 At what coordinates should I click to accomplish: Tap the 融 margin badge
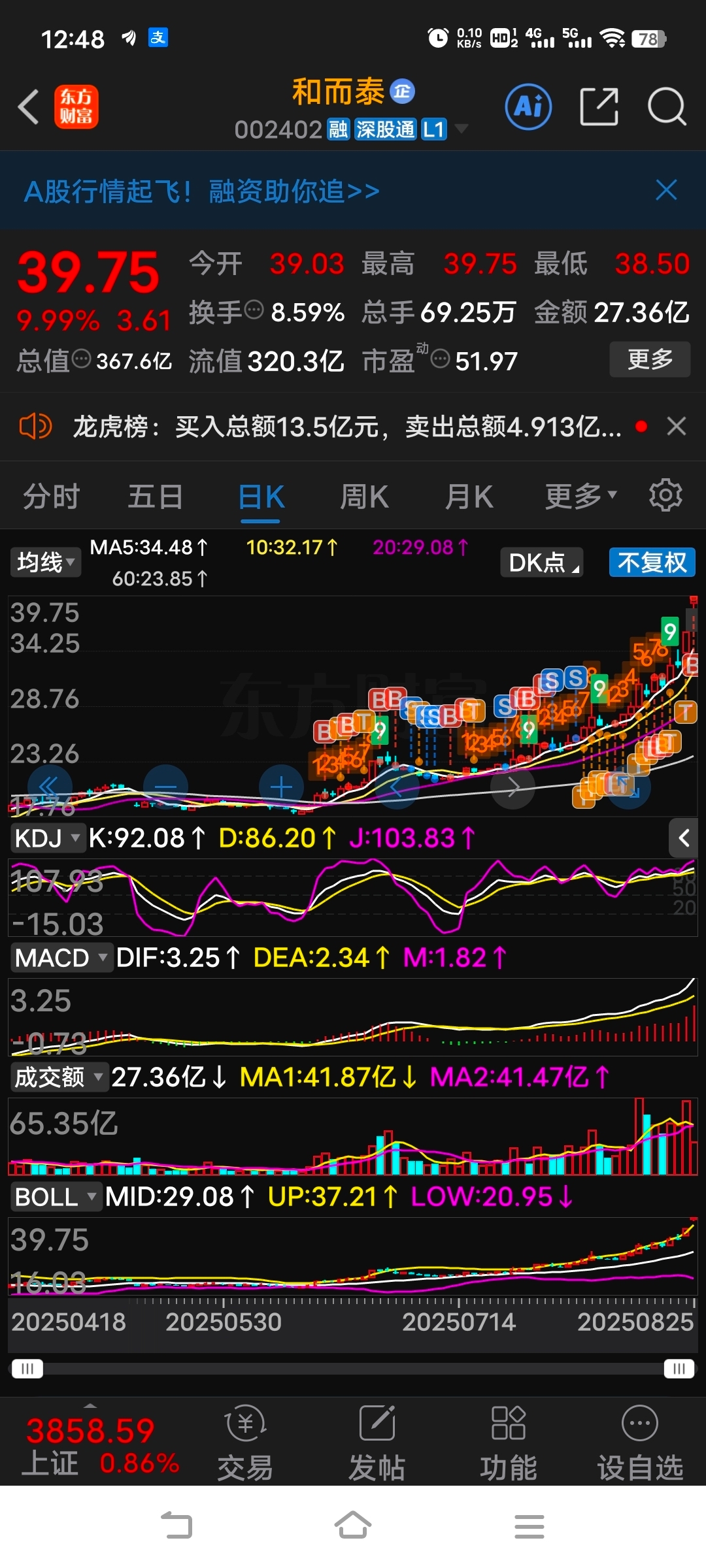tap(339, 129)
